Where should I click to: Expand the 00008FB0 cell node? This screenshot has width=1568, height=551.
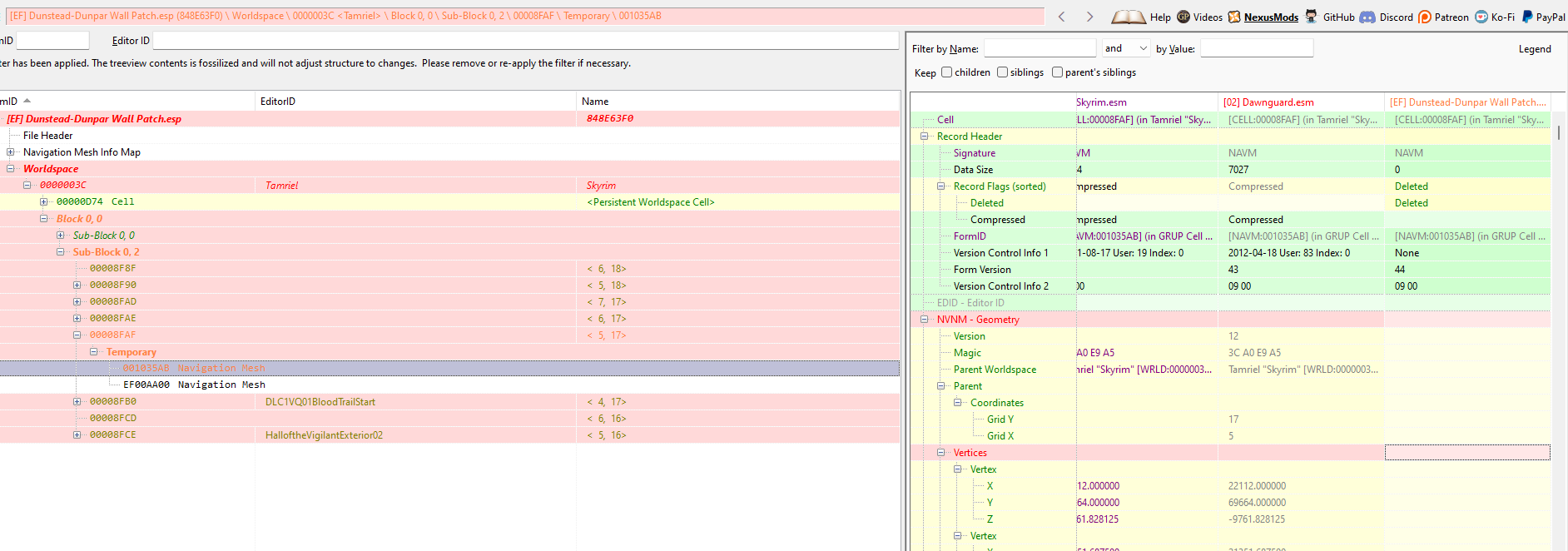pos(77,402)
